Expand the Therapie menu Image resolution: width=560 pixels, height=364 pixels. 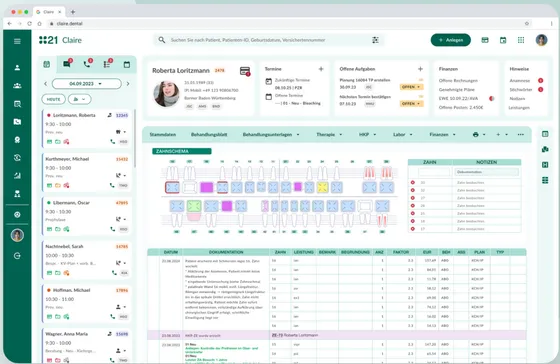[x=329, y=135]
